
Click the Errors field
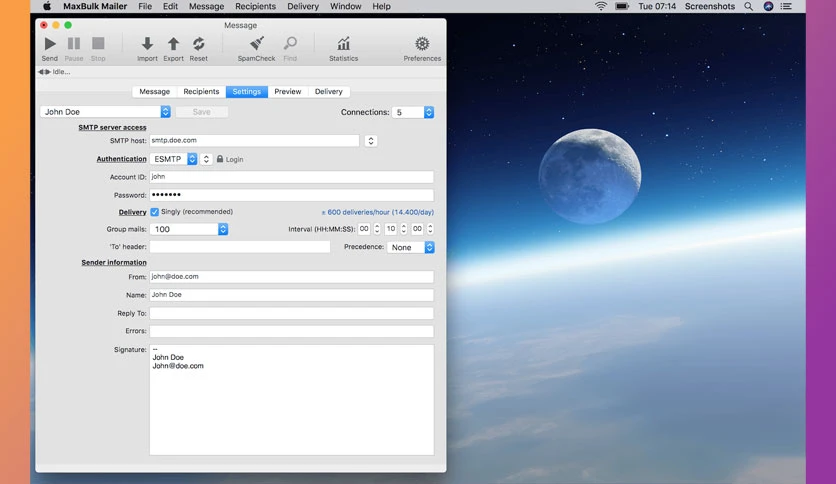[292, 331]
